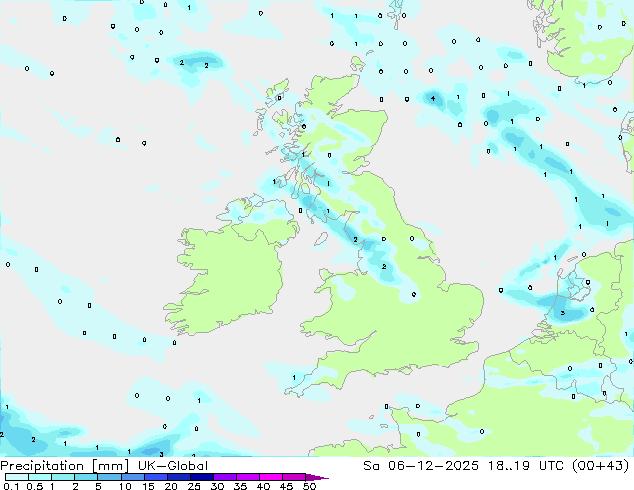Click the '4' precipitation value in North Sea

coord(433,98)
